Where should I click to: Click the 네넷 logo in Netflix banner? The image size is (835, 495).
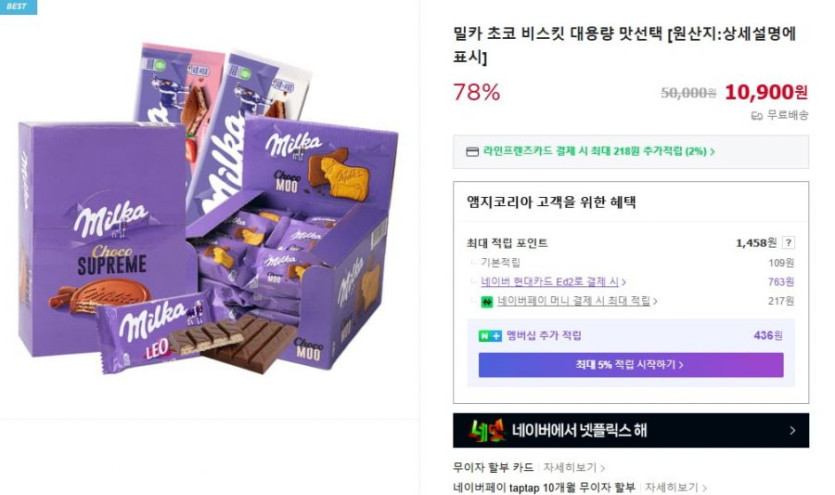pyautogui.click(x=487, y=431)
